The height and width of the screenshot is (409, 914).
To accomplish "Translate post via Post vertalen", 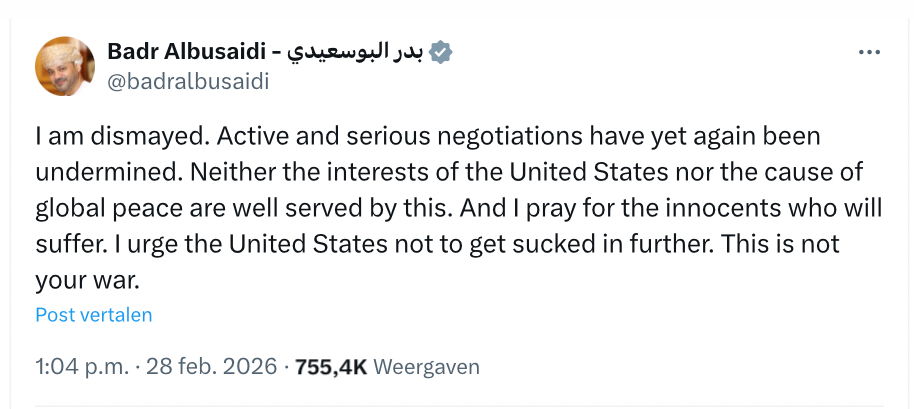I will [94, 315].
